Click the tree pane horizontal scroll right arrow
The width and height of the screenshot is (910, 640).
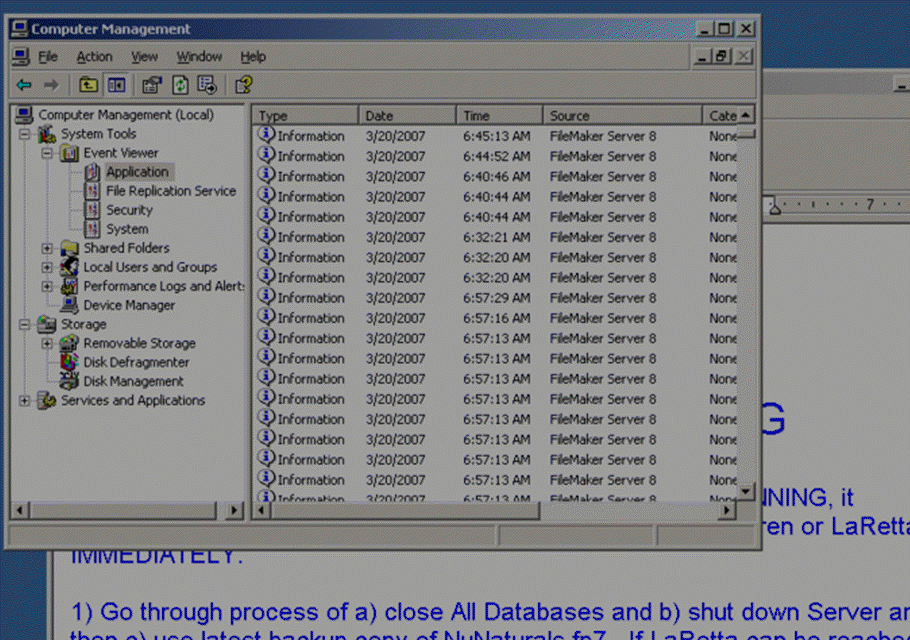234,511
